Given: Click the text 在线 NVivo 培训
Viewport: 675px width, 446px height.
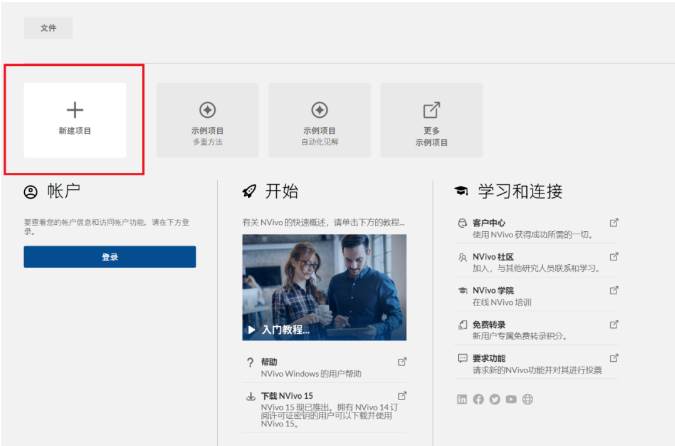Looking at the screenshot, I should 502,302.
